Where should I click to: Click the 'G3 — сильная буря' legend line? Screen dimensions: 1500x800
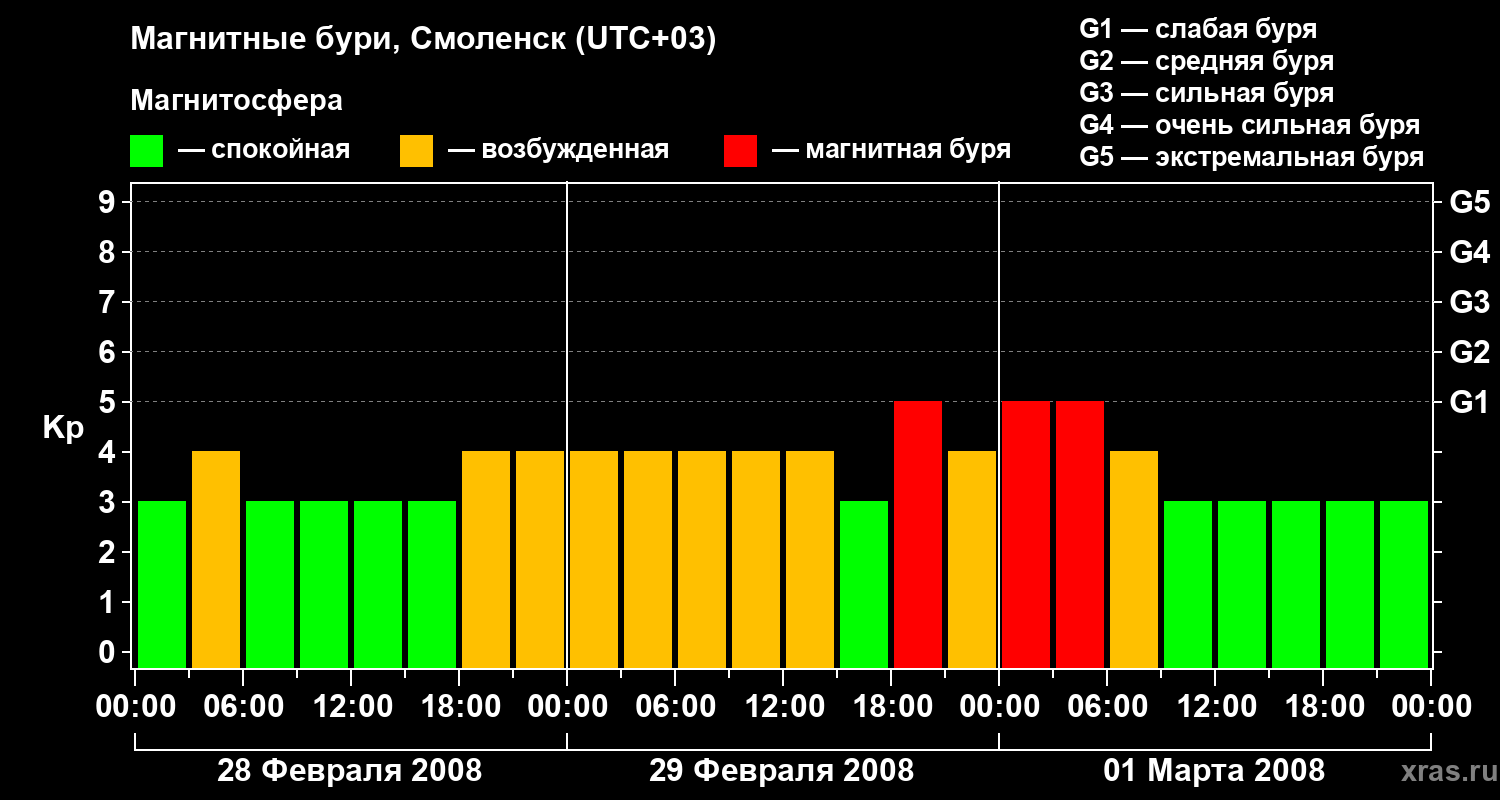(1207, 93)
